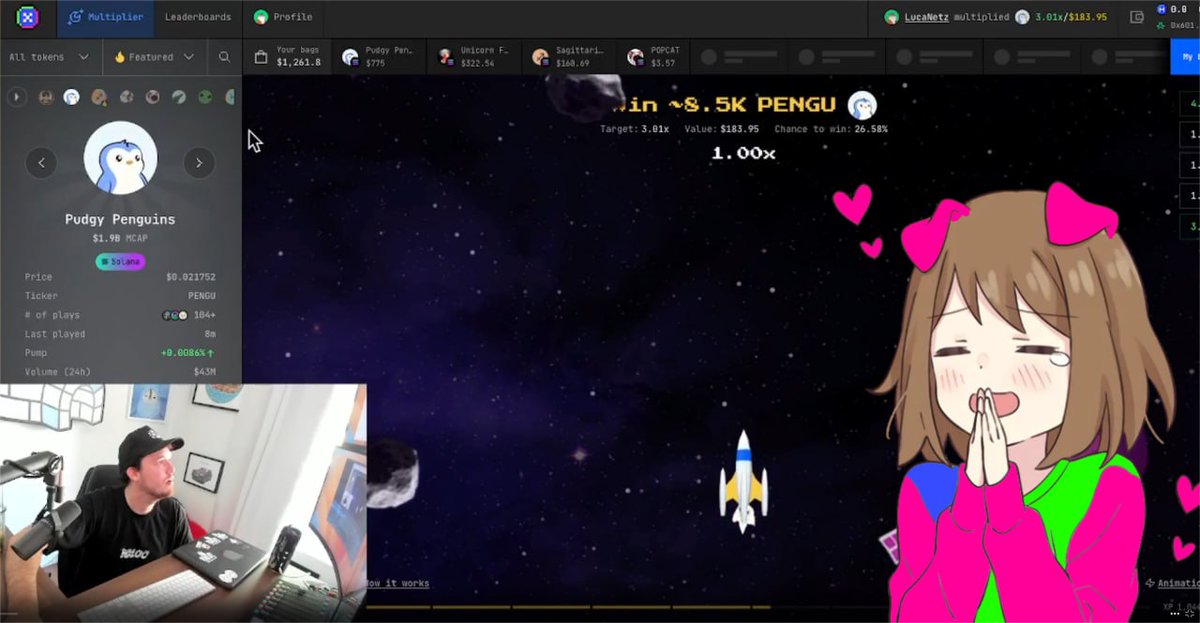Click the 104+ plays count

[x=205, y=315]
